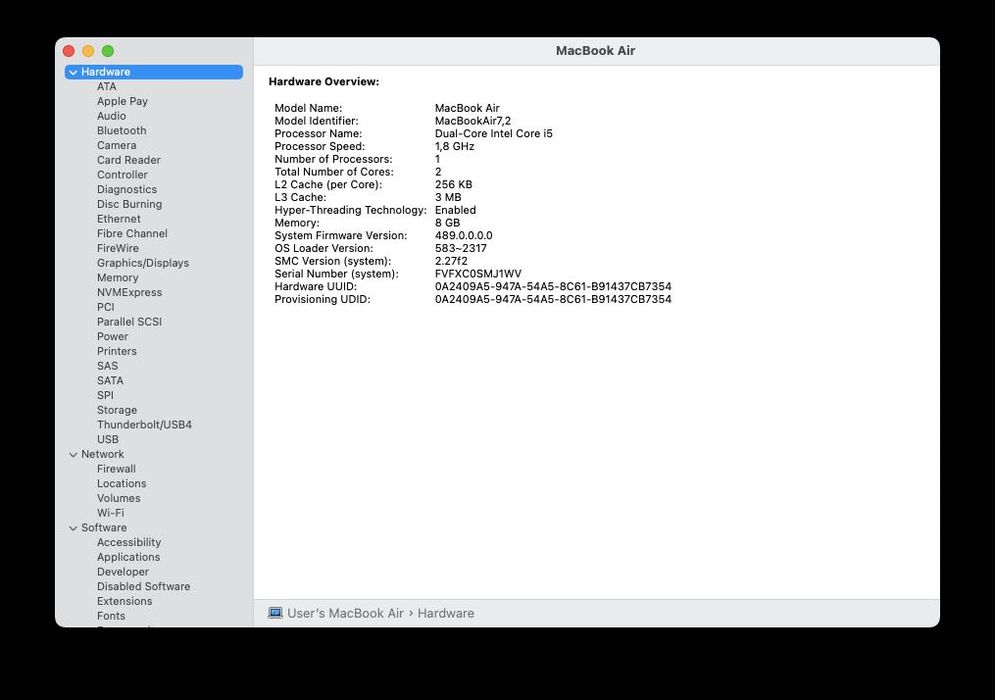This screenshot has width=995, height=700.
Task: Select Parallel SCSI in the sidebar
Action: coord(129,321)
